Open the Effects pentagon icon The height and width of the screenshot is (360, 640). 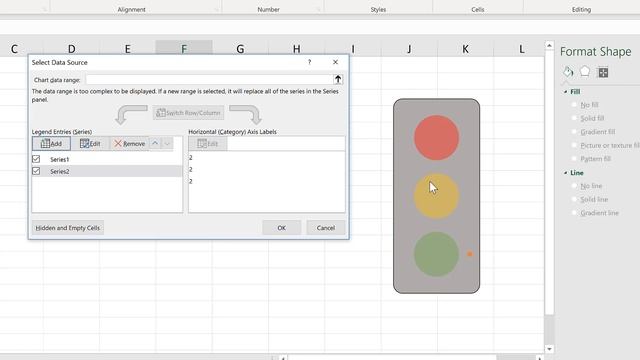pos(585,71)
